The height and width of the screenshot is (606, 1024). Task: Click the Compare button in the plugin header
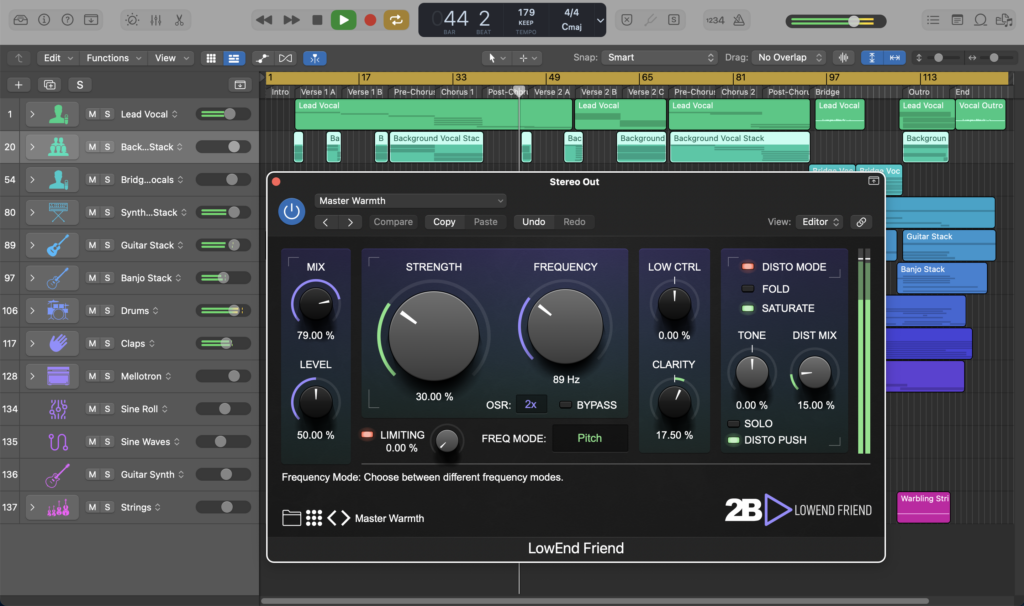pyautogui.click(x=393, y=221)
